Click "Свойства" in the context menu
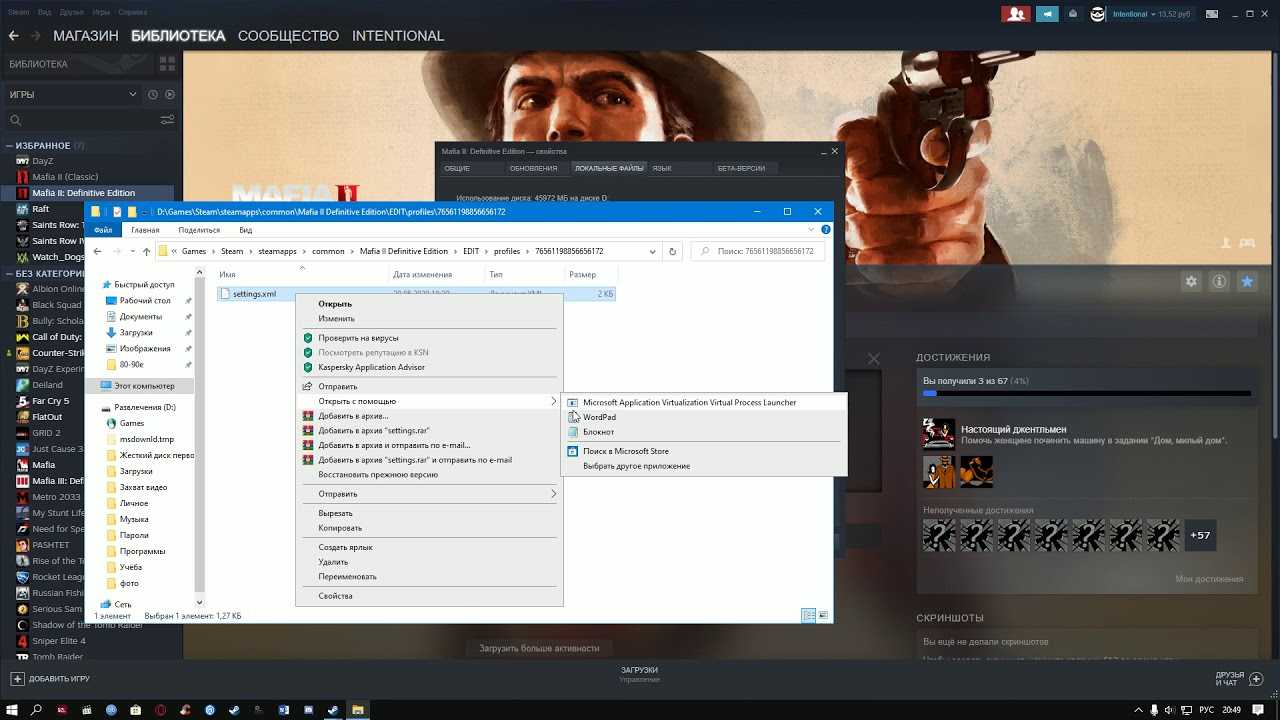Screen dimensions: 1280x720 click(x=429, y=596)
